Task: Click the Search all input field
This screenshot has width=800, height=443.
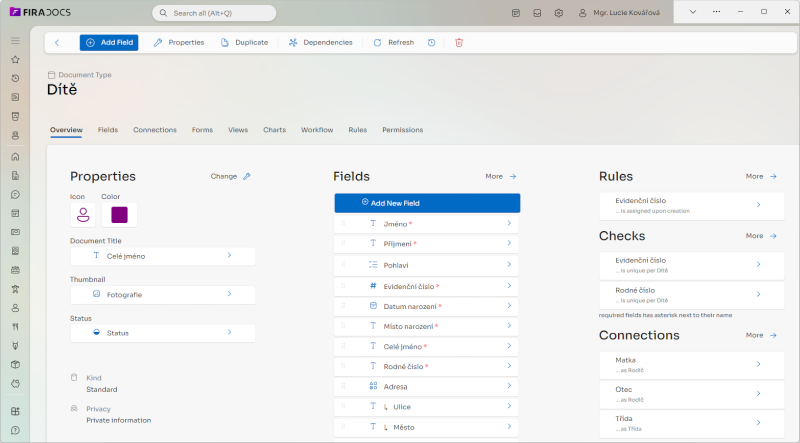Action: tap(214, 13)
